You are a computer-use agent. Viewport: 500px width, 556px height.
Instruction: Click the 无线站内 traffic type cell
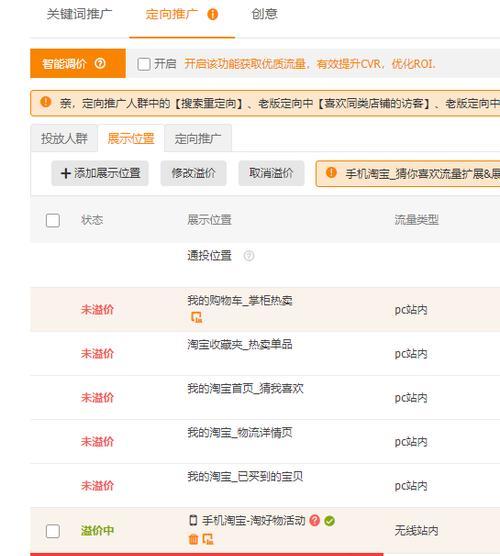[416, 531]
